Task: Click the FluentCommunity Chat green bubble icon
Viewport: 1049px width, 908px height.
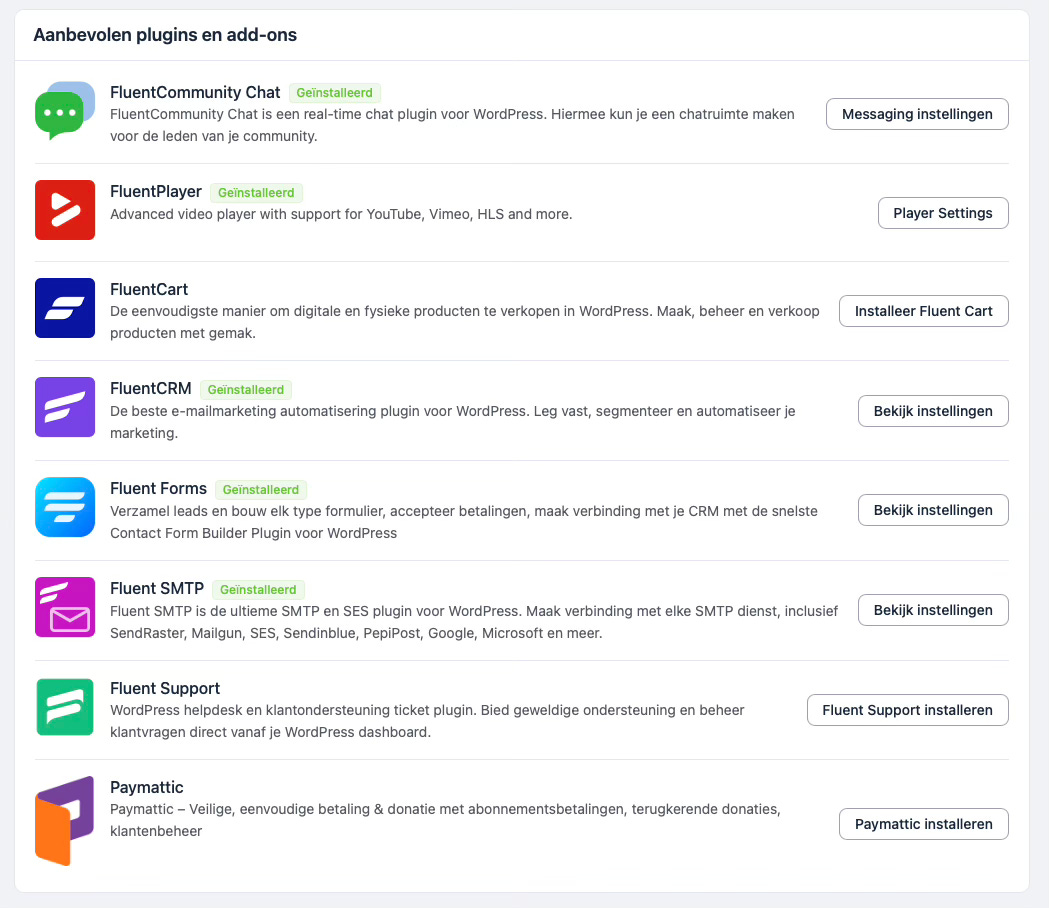Action: point(65,110)
